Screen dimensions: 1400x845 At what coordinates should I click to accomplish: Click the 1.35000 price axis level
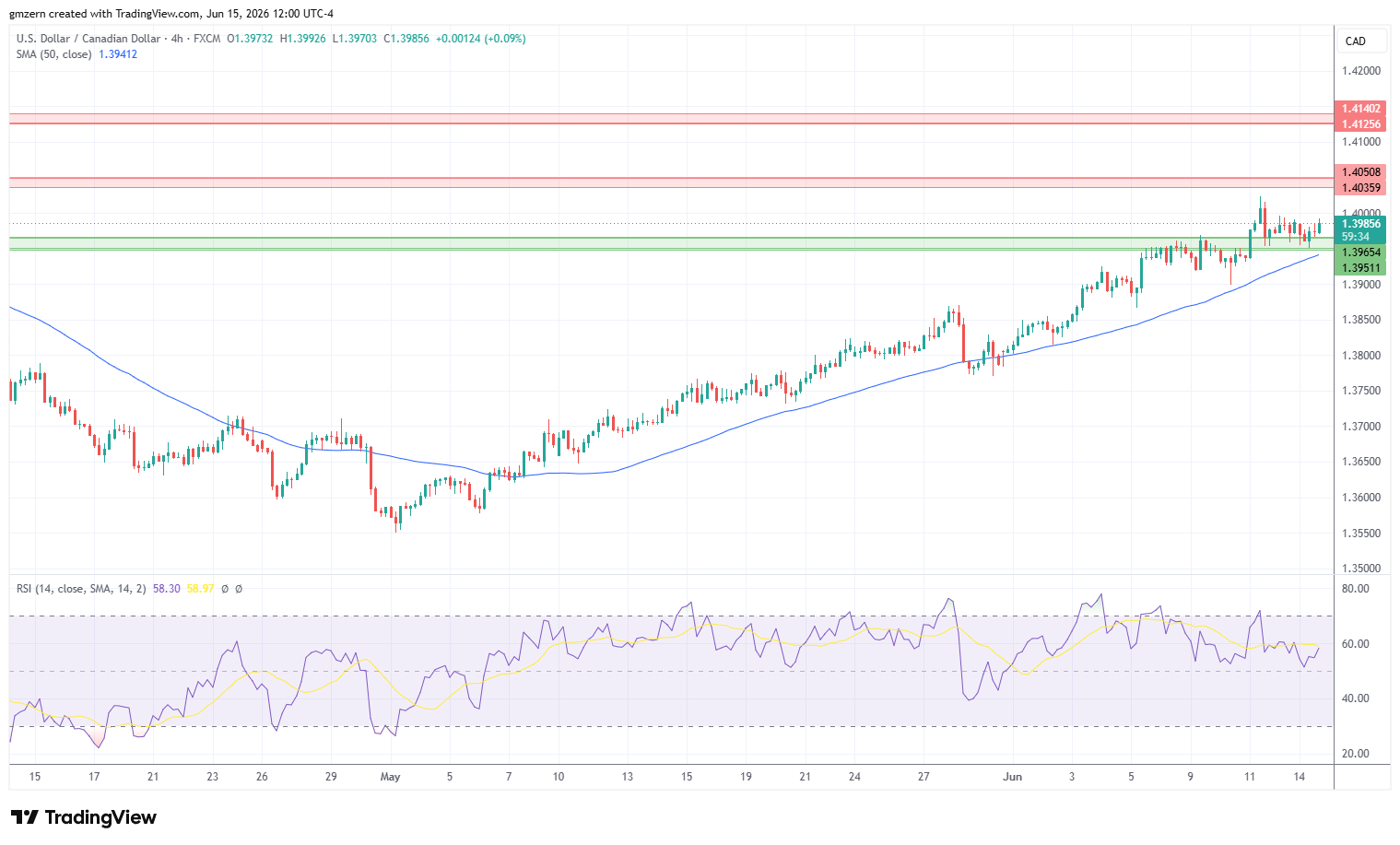point(1360,569)
